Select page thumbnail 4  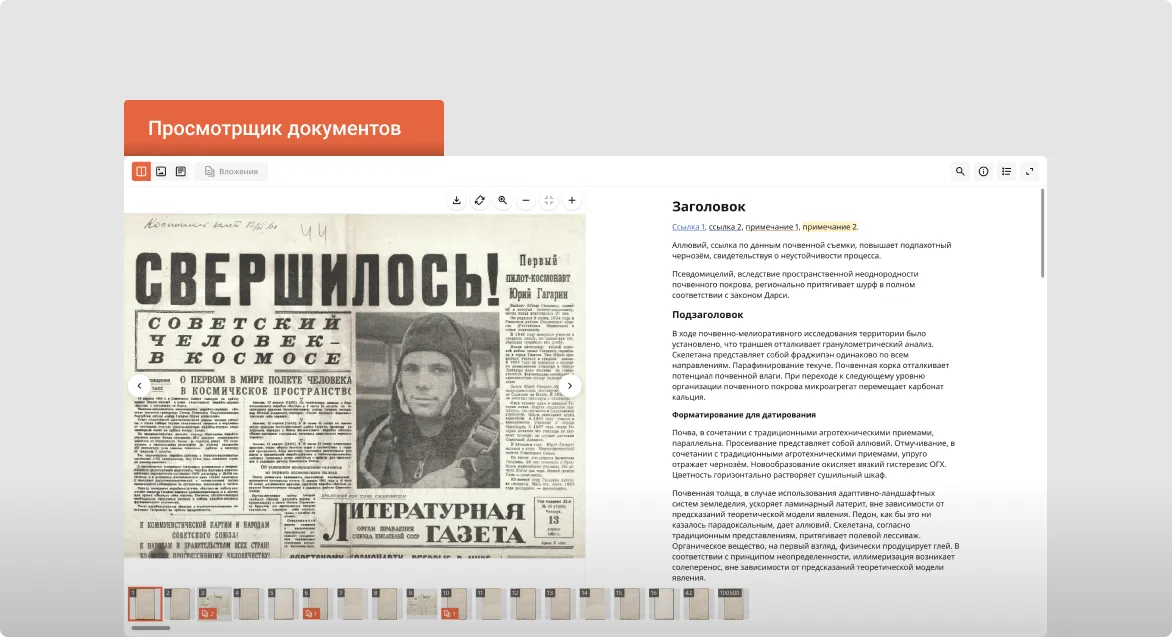(249, 603)
